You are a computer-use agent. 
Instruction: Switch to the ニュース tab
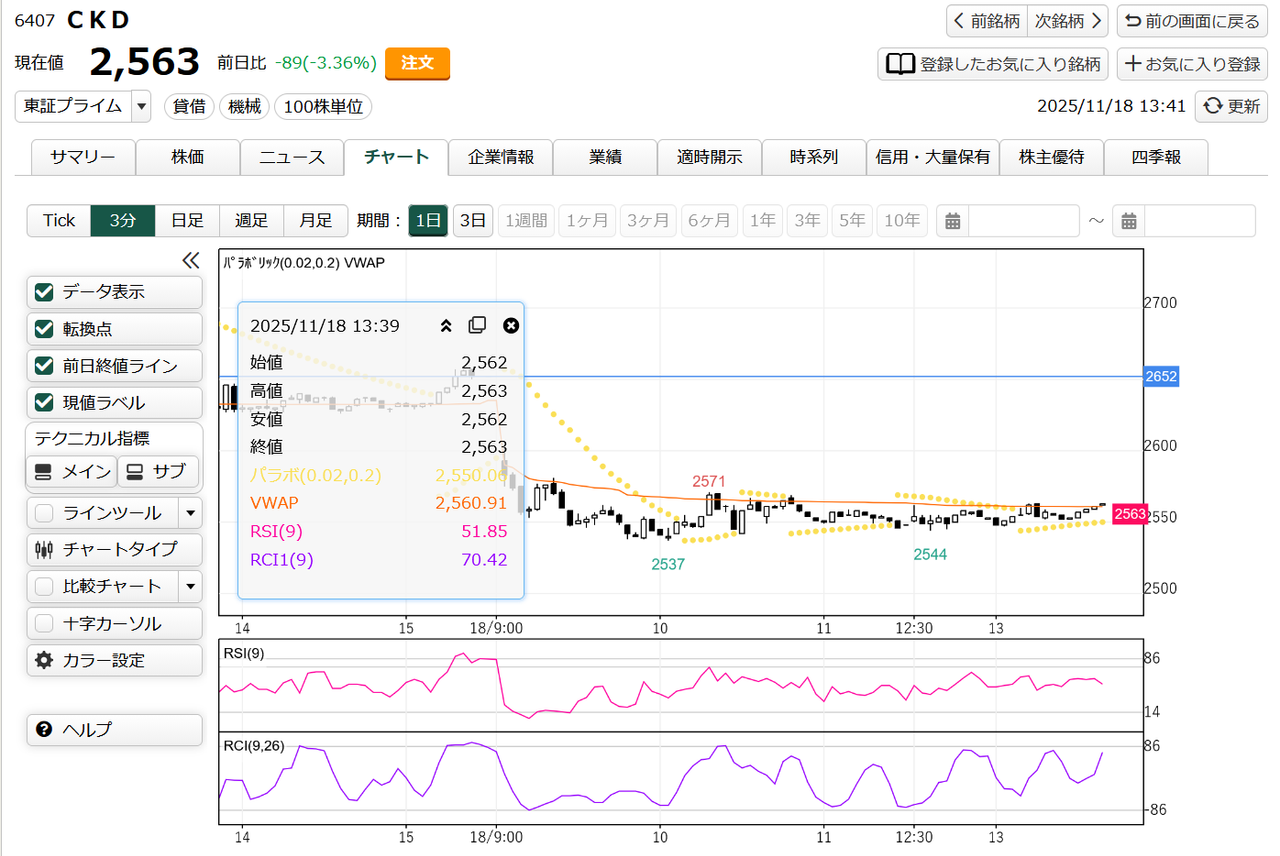click(x=292, y=157)
